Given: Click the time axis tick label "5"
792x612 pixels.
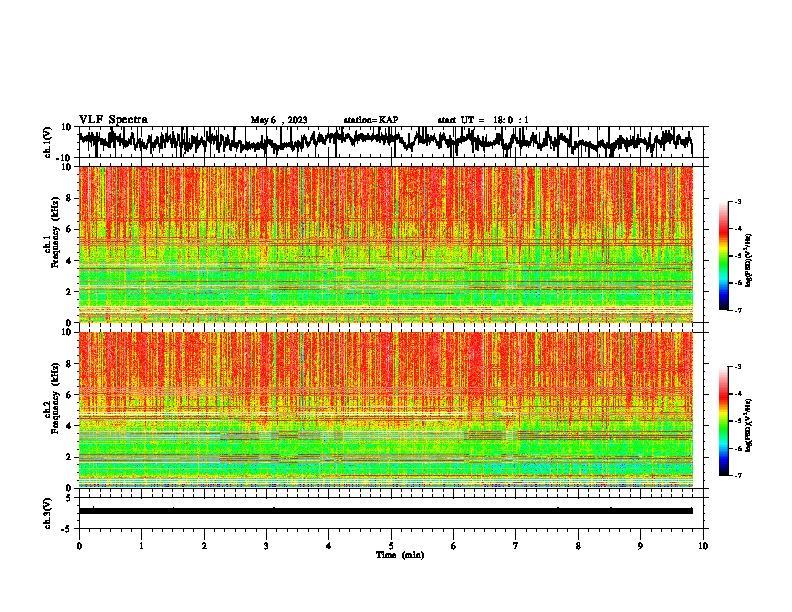Looking at the screenshot, I should [x=391, y=546].
